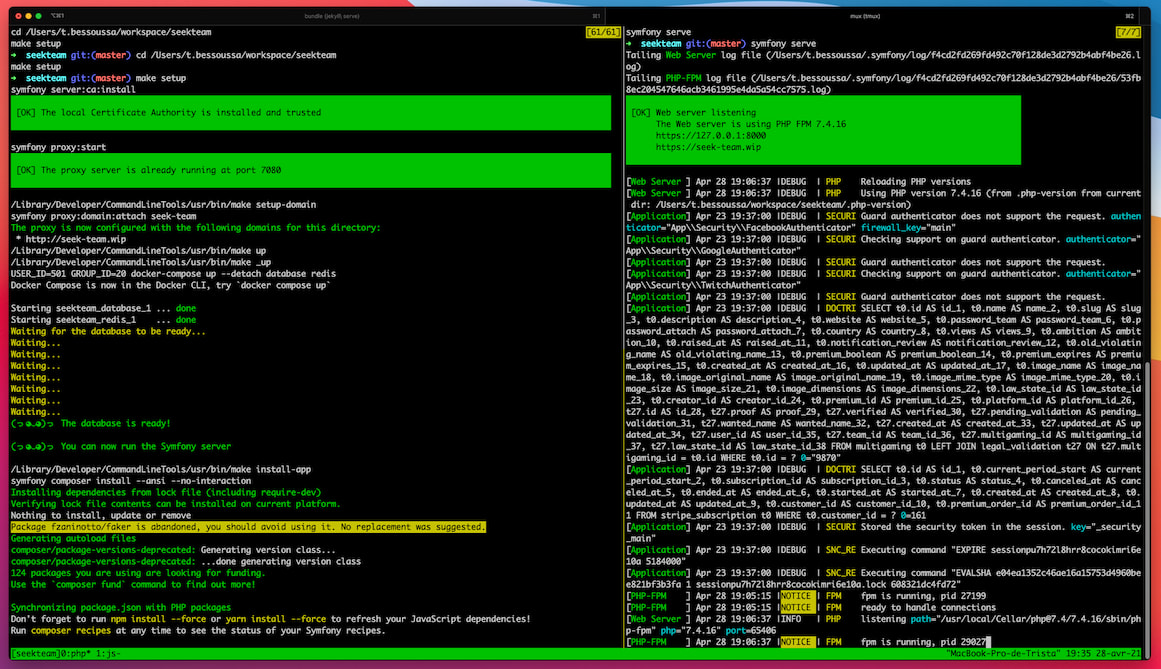Image resolution: width=1161 pixels, height=669 pixels.
Task: Click 'You can now run the Symfony server' line
Action: [121, 446]
